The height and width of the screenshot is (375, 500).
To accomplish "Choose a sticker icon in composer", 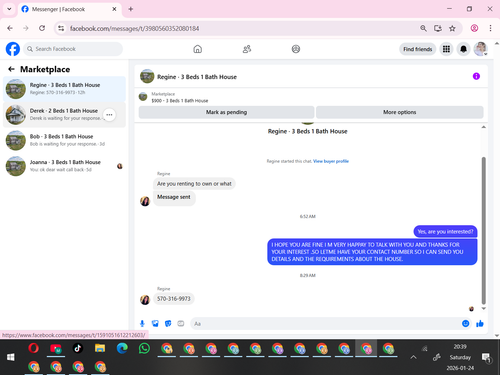I will [x=168, y=323].
